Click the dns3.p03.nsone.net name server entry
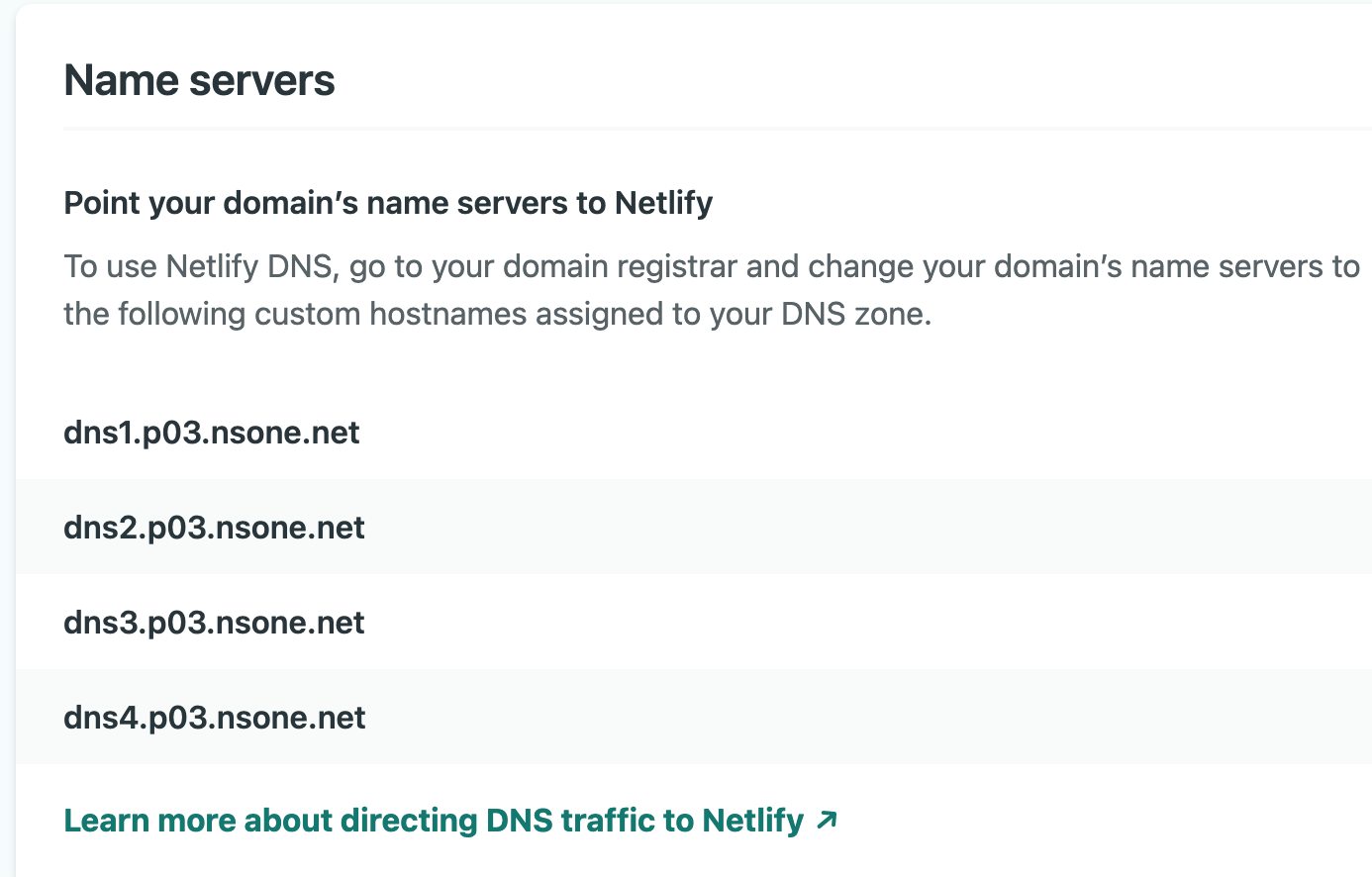This screenshot has width=1372, height=877. [x=214, y=623]
